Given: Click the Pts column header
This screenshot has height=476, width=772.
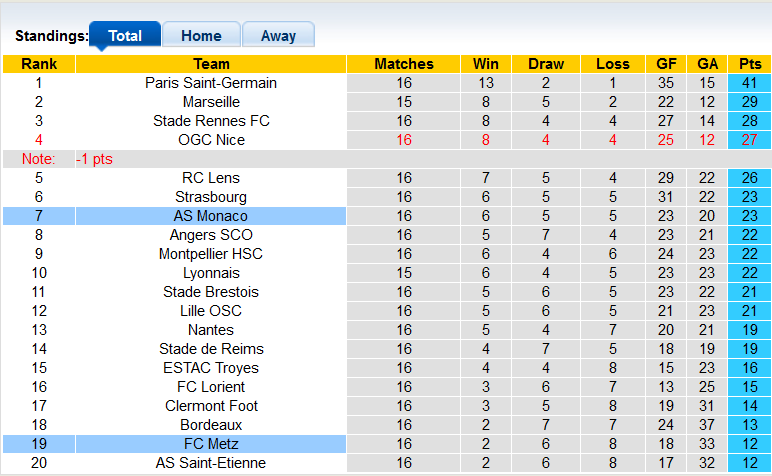Looking at the screenshot, I should pyautogui.click(x=749, y=64).
